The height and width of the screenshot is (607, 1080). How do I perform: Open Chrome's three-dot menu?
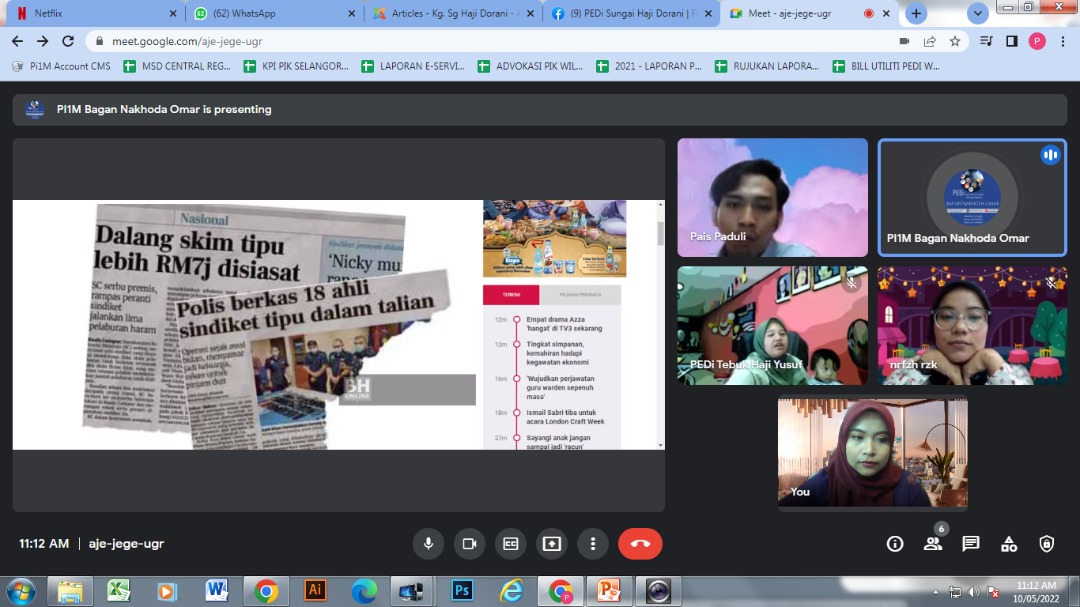coord(1063,41)
